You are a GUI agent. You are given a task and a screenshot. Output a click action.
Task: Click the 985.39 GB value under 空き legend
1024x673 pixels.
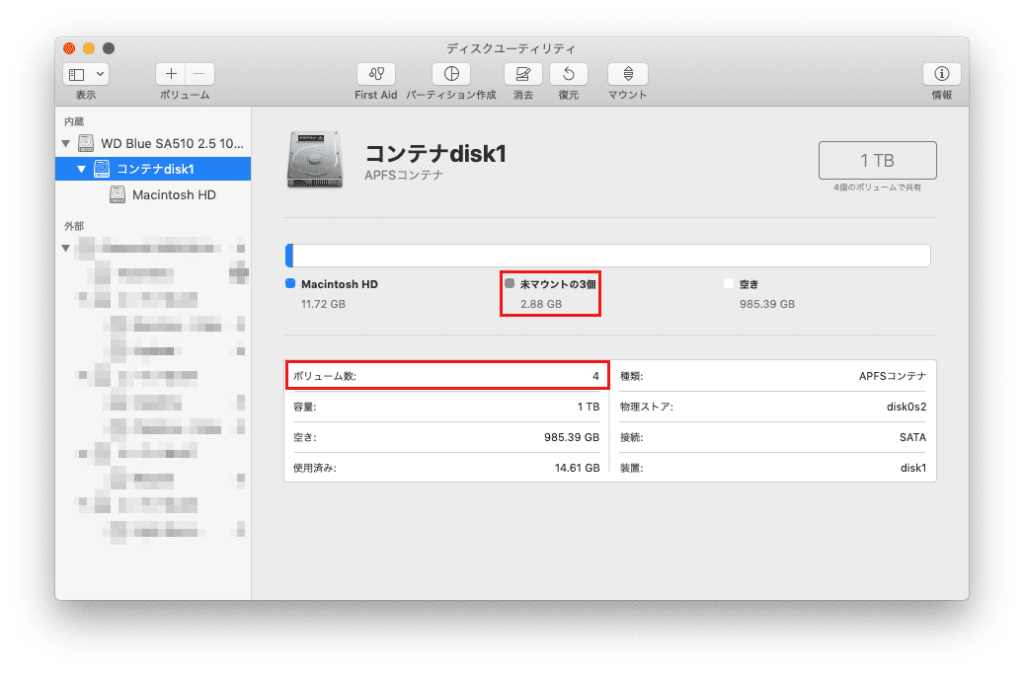point(767,304)
